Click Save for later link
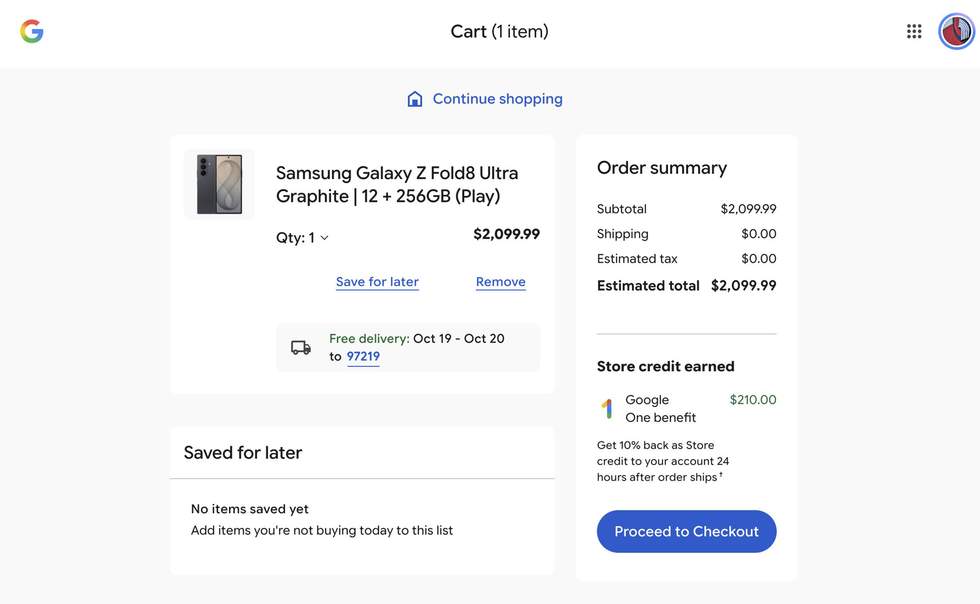 377,282
